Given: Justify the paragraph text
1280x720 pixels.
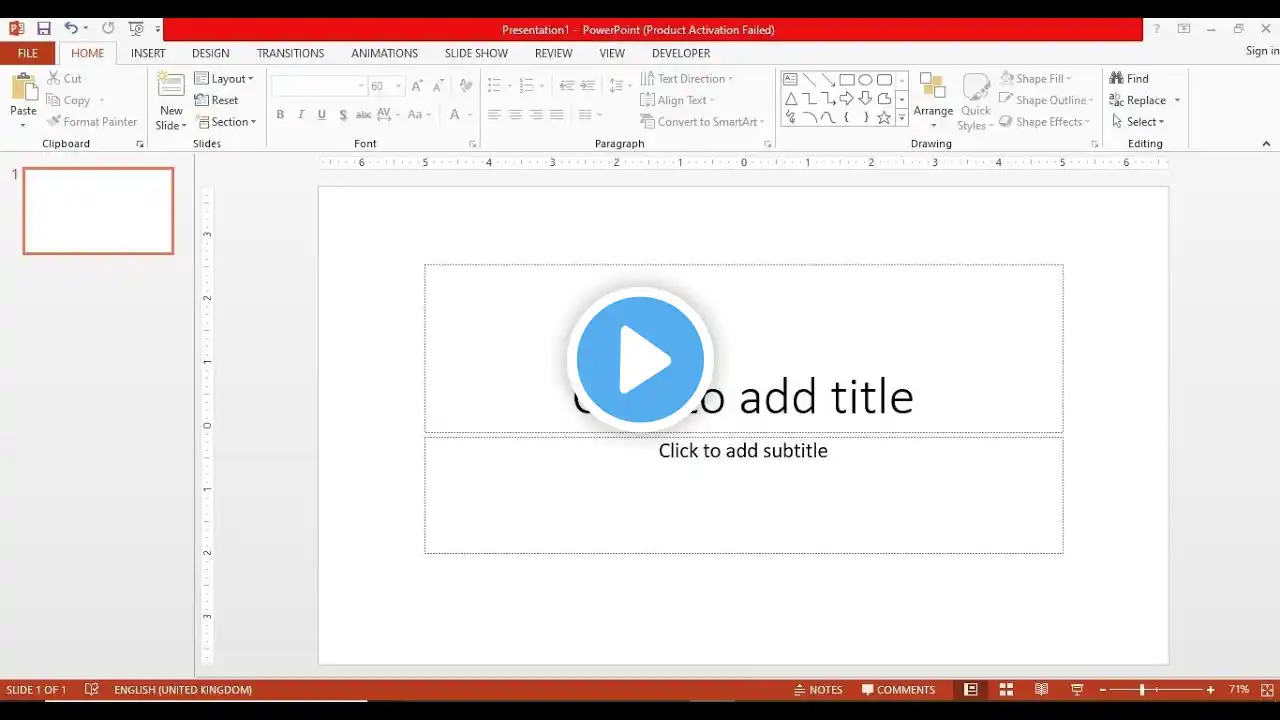Looking at the screenshot, I should (x=557, y=115).
